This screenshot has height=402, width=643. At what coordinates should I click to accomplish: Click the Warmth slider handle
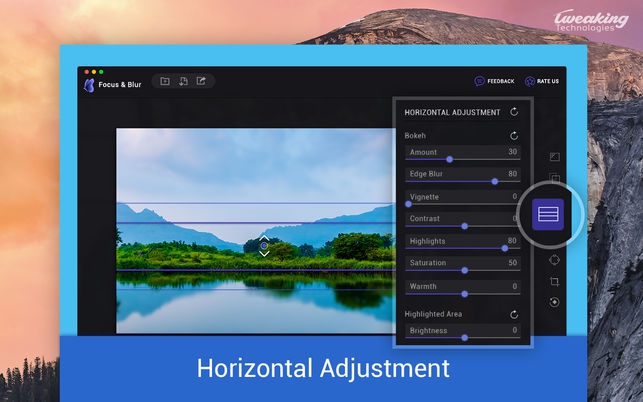click(x=465, y=294)
